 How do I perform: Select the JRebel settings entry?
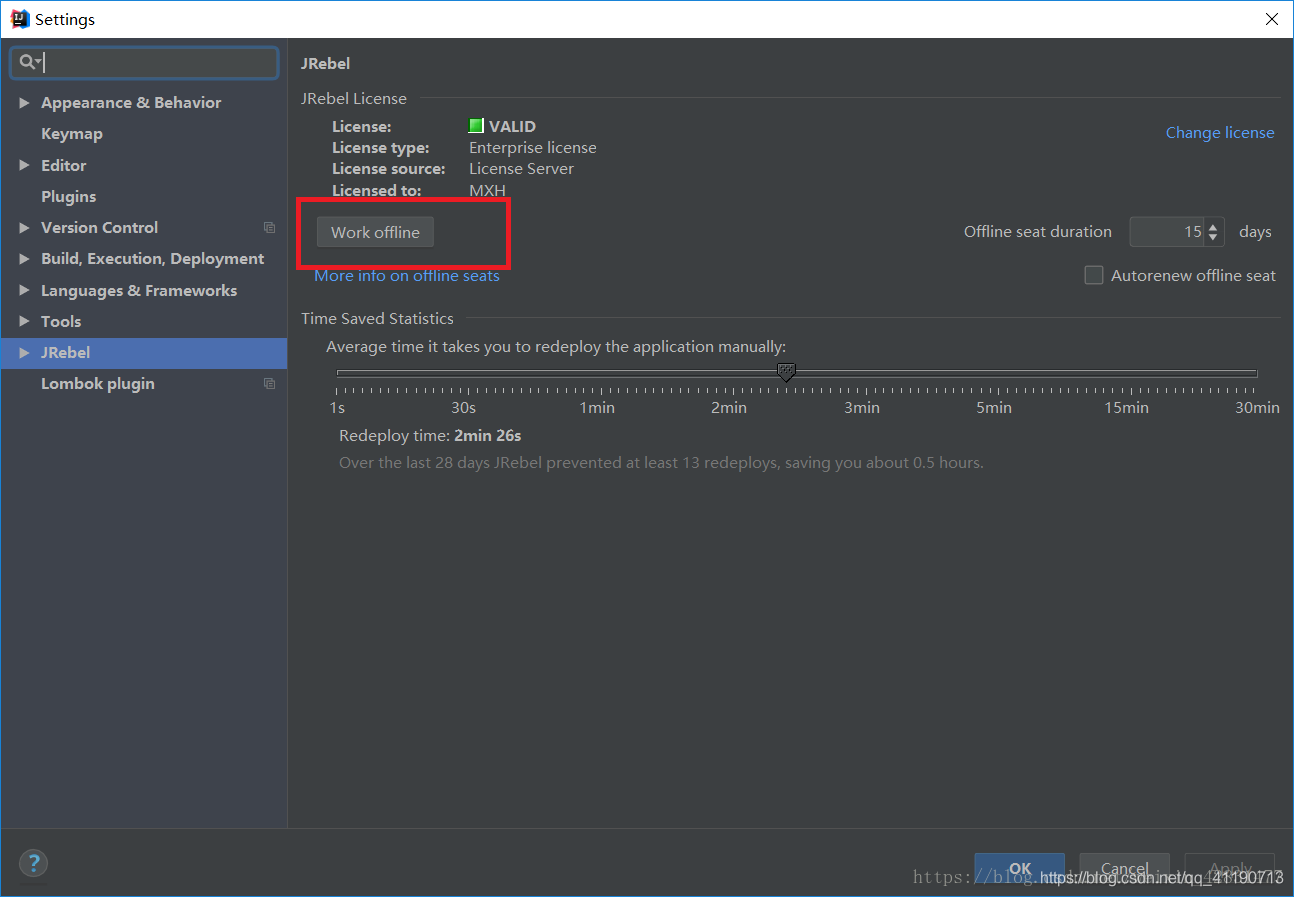tap(144, 353)
